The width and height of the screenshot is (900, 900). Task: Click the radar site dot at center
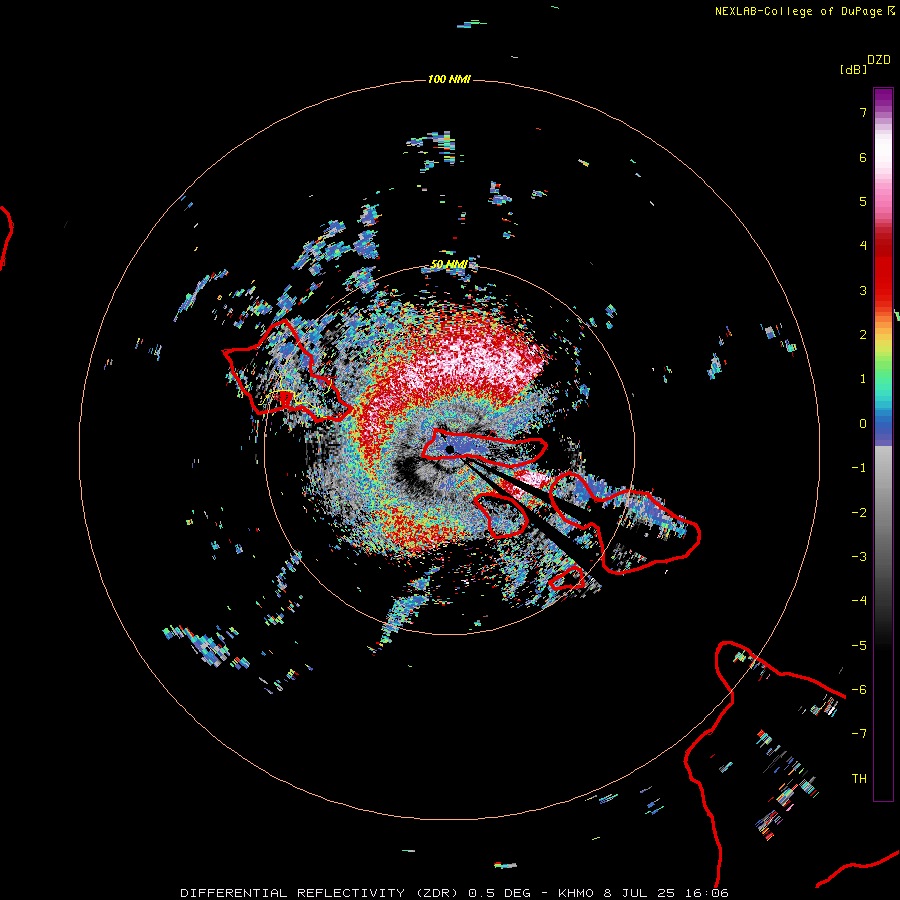(x=450, y=450)
